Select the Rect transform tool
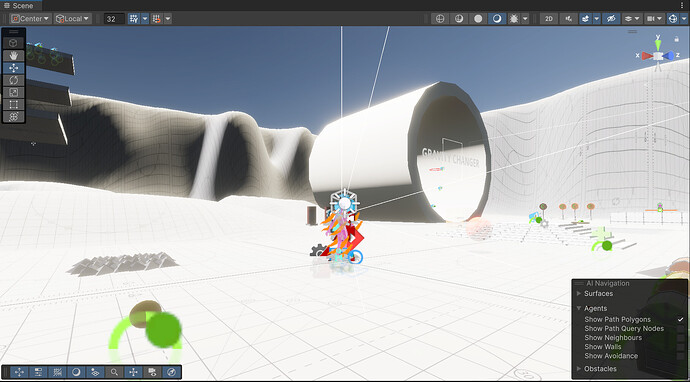Screen dimensions: 690x382 click(x=14, y=105)
